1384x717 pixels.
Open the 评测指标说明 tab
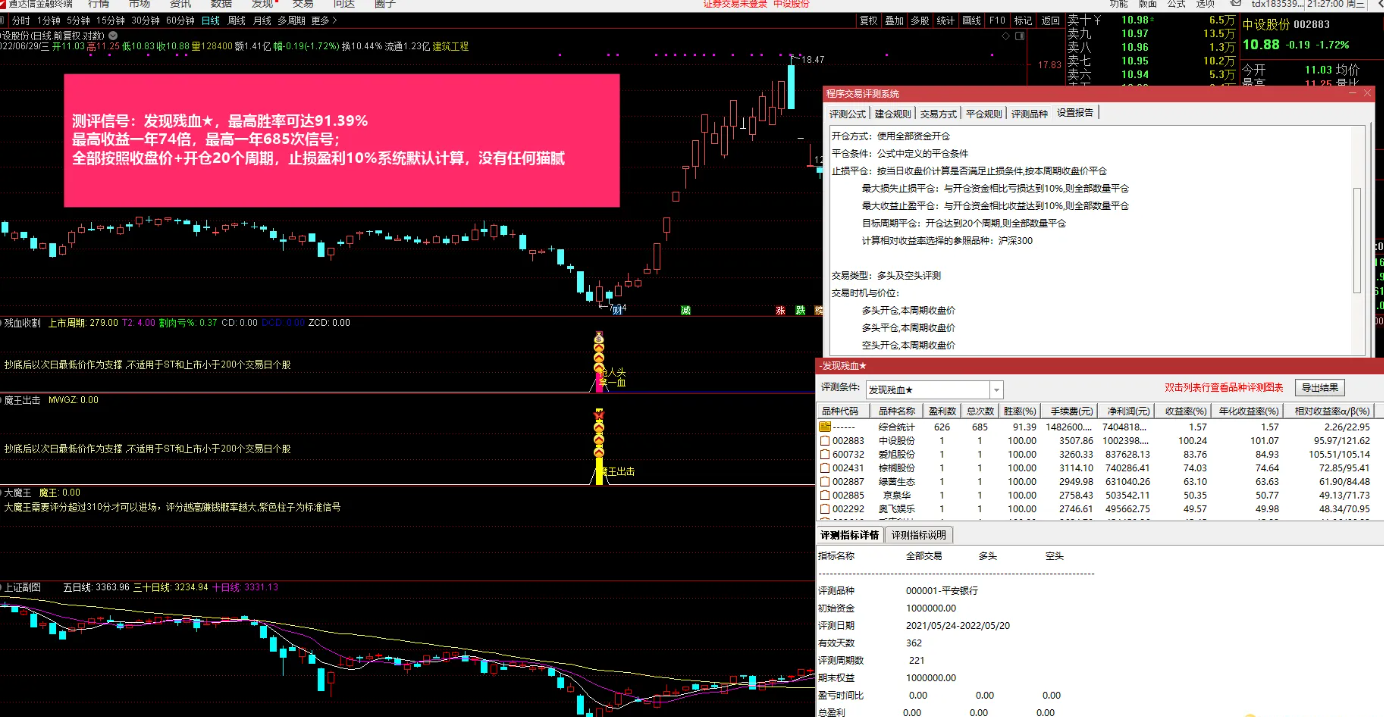pyautogui.click(x=921, y=535)
